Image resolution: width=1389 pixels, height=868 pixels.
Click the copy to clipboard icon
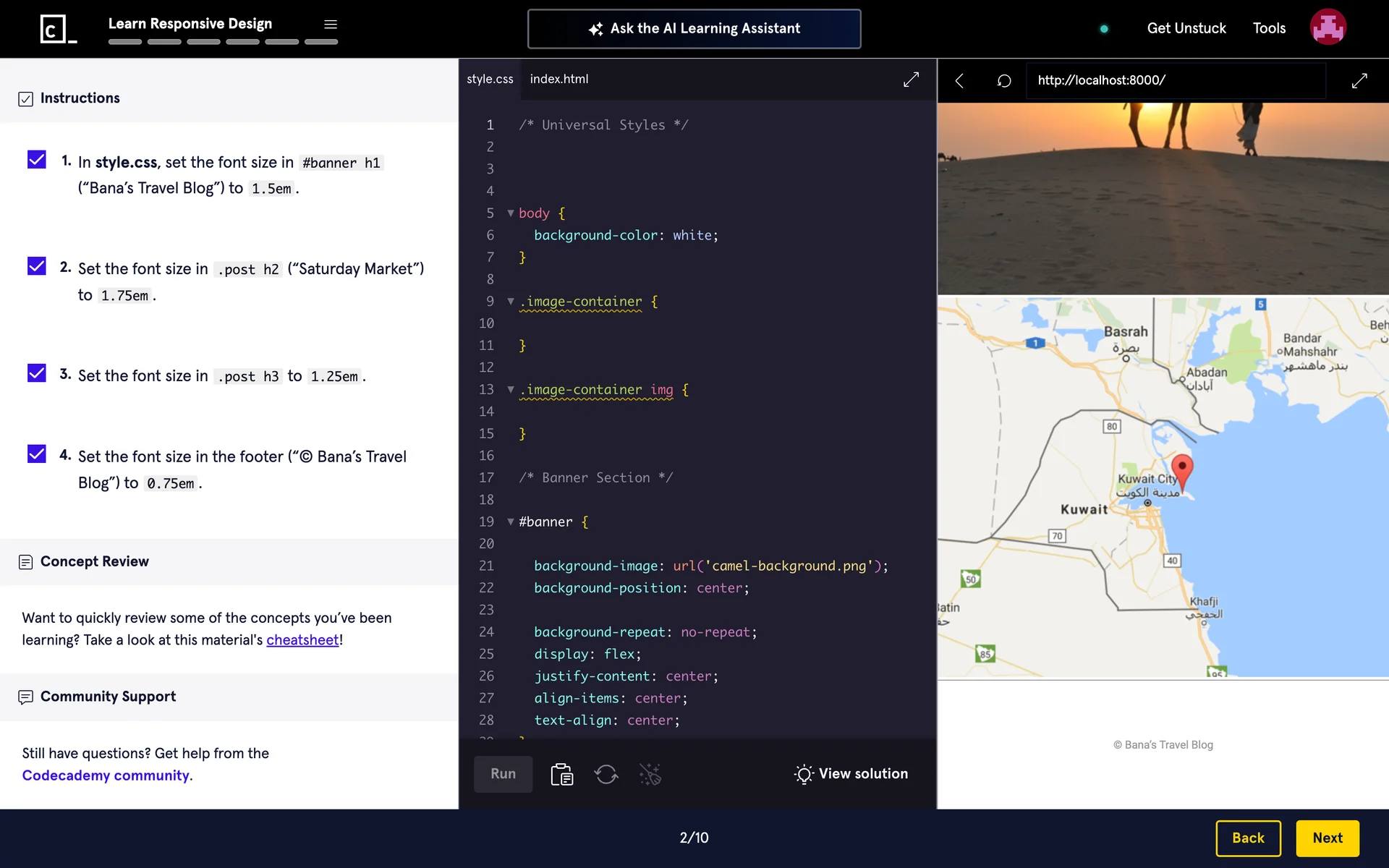(561, 774)
